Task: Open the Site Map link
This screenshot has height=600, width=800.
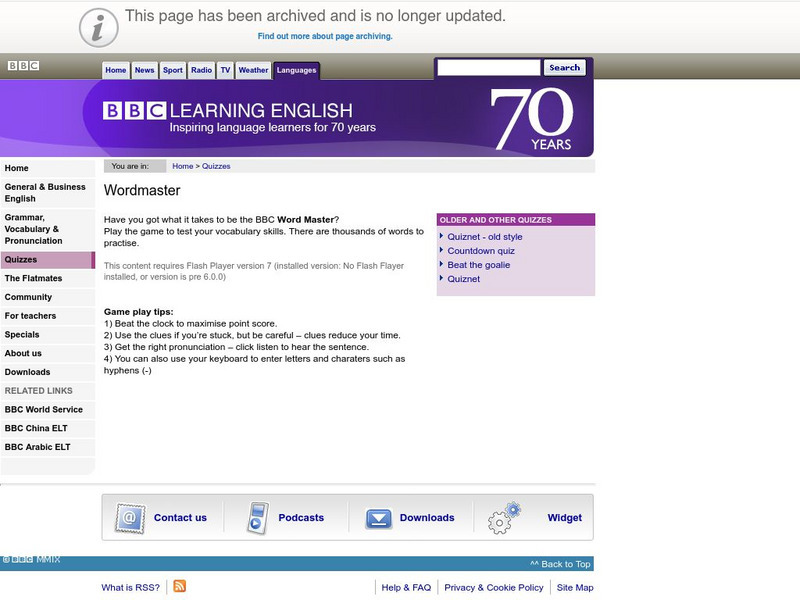Action: coord(575,587)
